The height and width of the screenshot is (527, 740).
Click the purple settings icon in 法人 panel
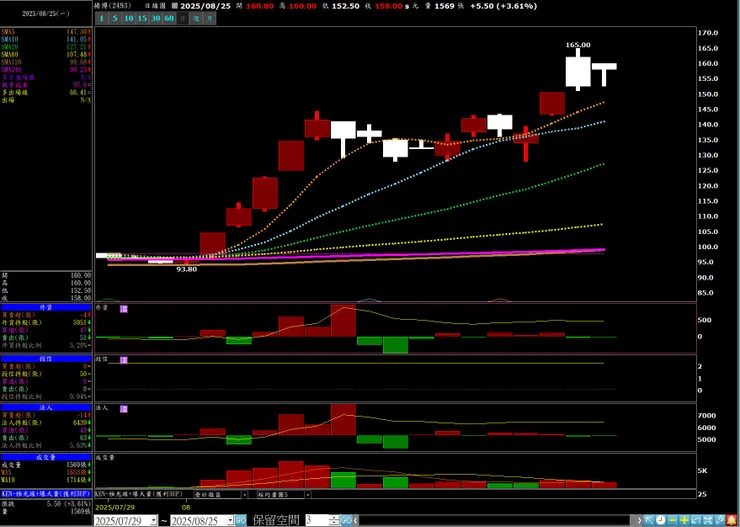(124, 409)
